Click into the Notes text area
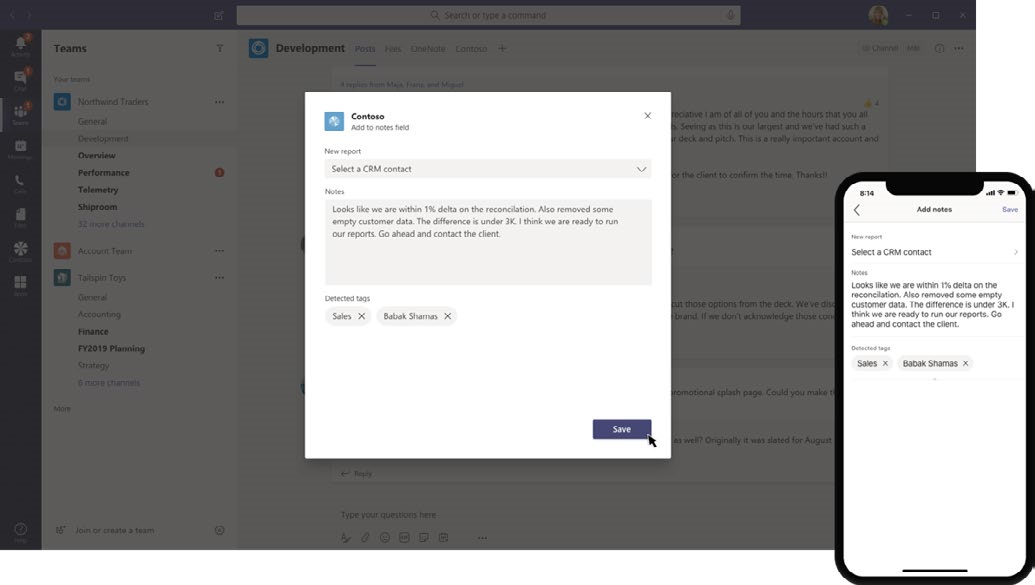Image resolution: width=1035 pixels, height=585 pixels. (488, 242)
